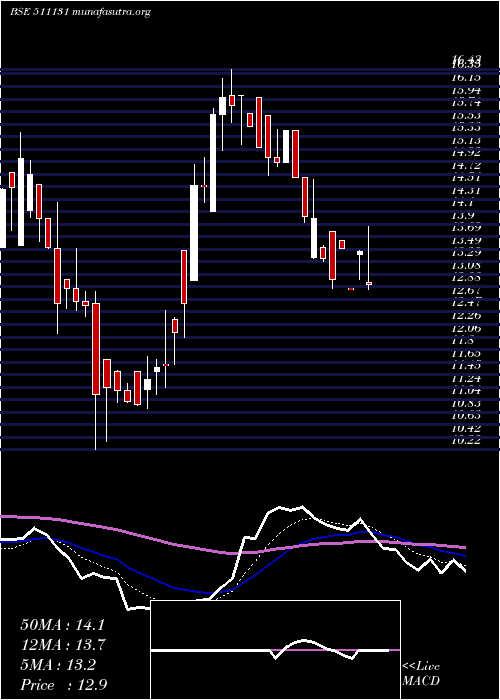
Task: Open the <<Live MACD link
Action: [421, 673]
